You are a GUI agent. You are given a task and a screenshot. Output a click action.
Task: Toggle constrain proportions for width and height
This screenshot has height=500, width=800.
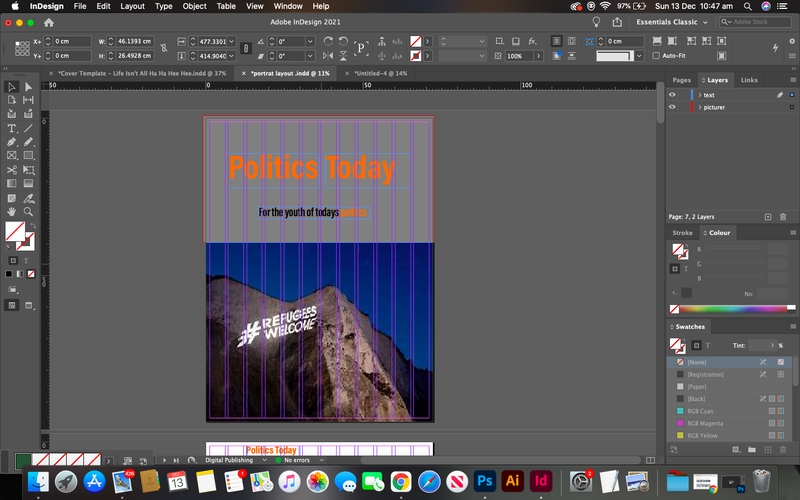[x=163, y=48]
